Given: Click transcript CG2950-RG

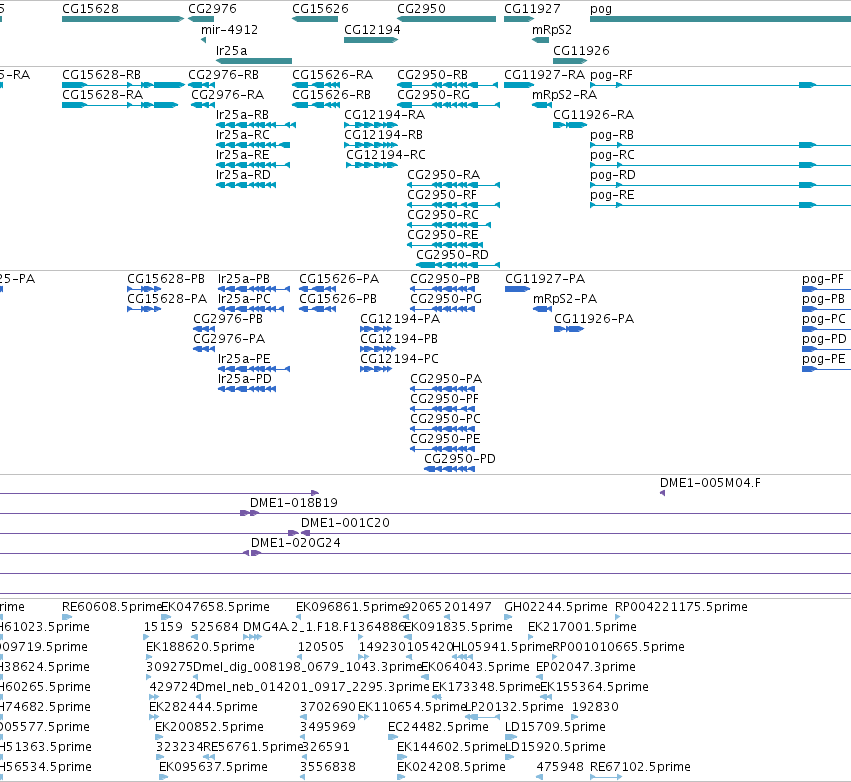Looking at the screenshot, I should [x=448, y=105].
